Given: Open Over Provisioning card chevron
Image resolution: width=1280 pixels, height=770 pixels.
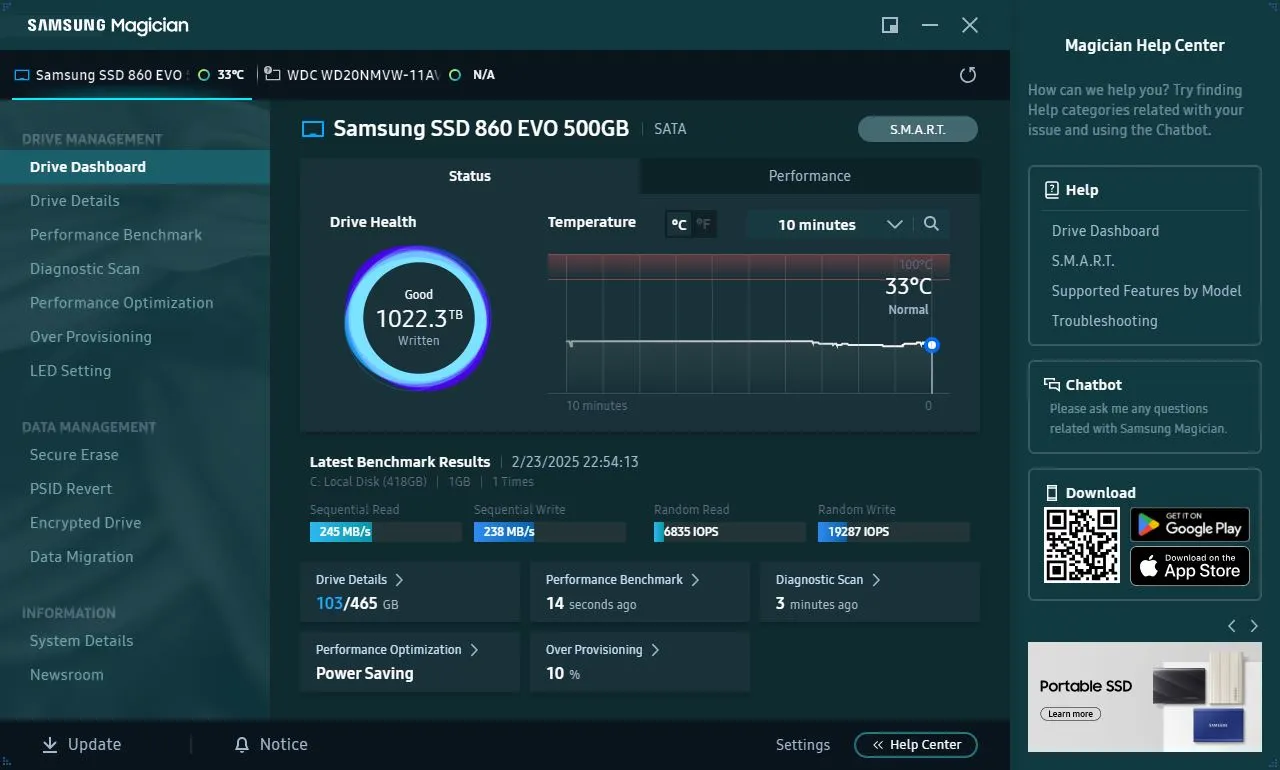Looking at the screenshot, I should [655, 650].
